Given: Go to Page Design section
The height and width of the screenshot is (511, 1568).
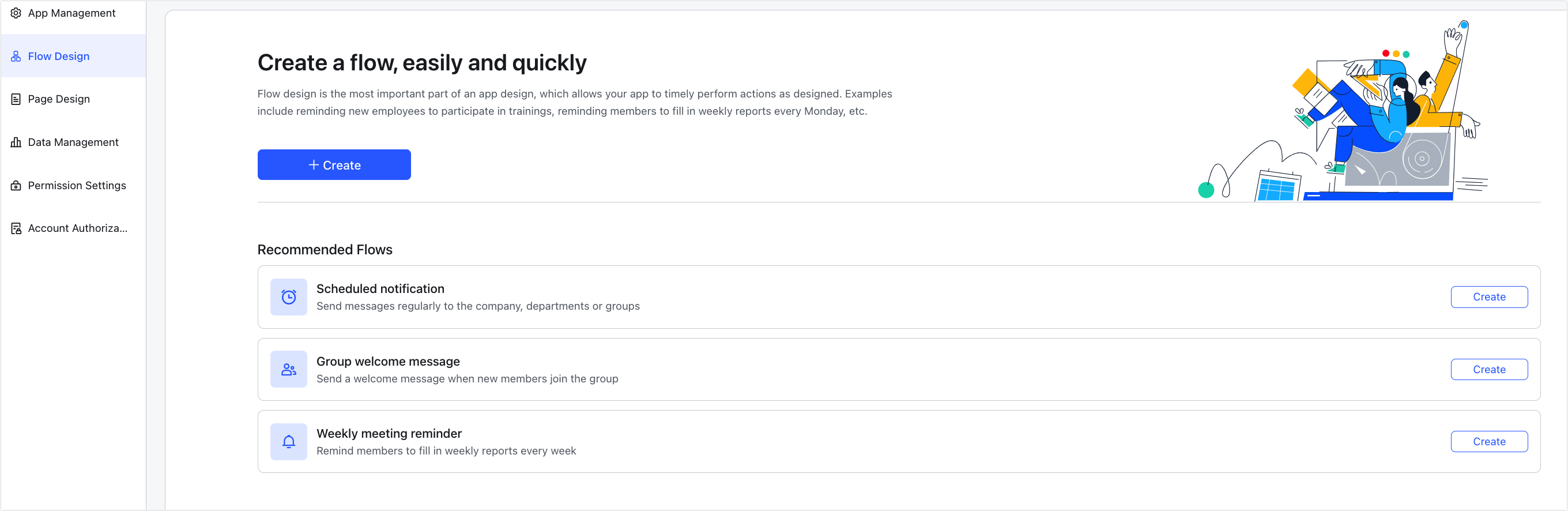Looking at the screenshot, I should (x=73, y=99).
